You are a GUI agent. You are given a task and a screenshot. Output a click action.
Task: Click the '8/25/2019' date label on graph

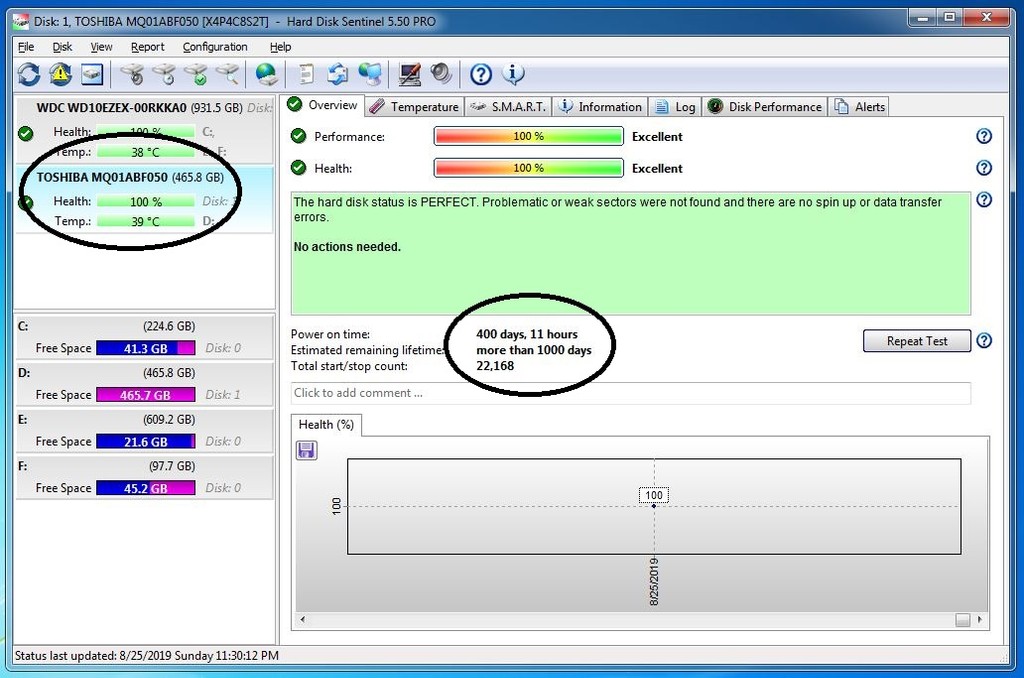[x=654, y=581]
